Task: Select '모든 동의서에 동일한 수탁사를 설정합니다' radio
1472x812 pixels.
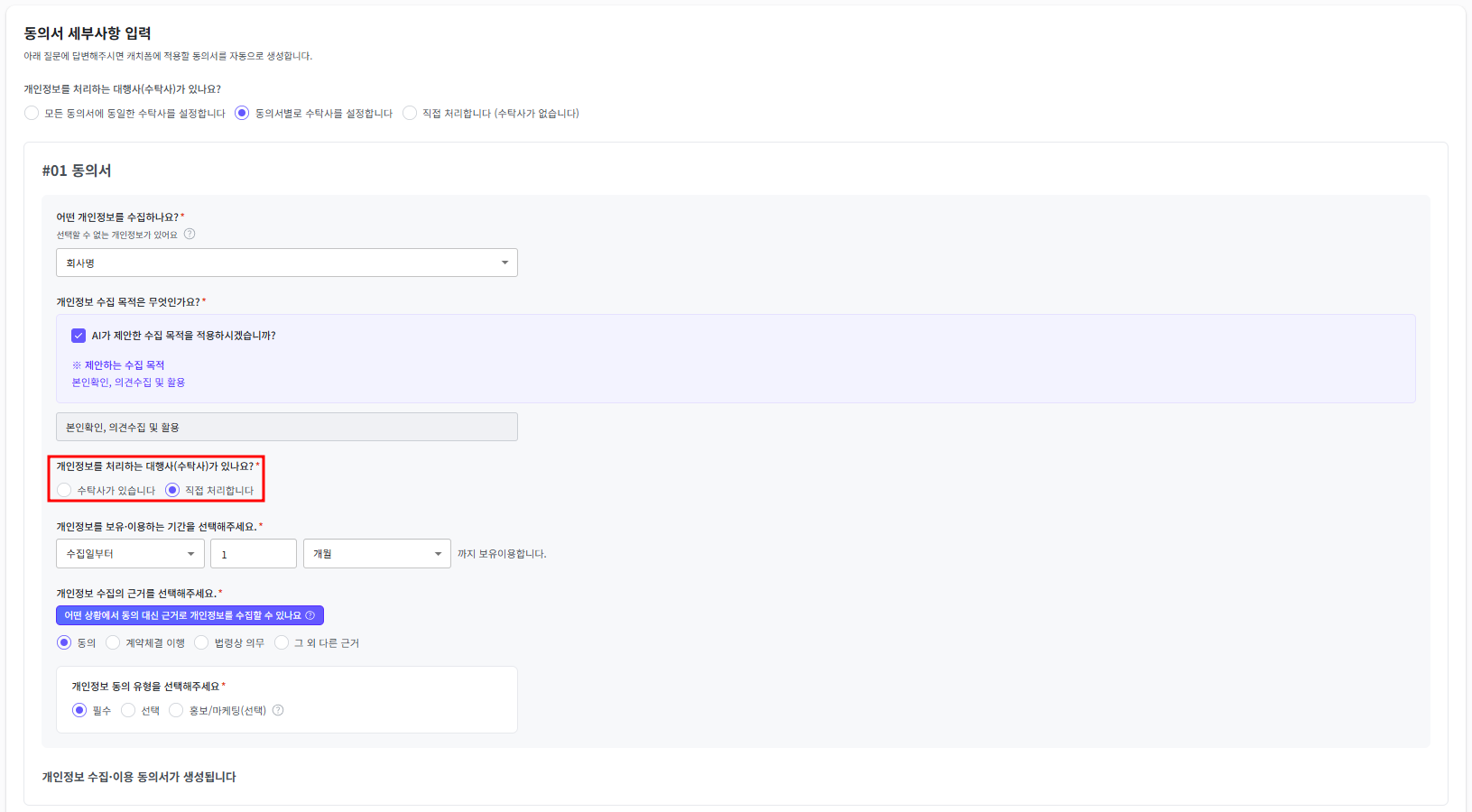Action: pos(32,113)
